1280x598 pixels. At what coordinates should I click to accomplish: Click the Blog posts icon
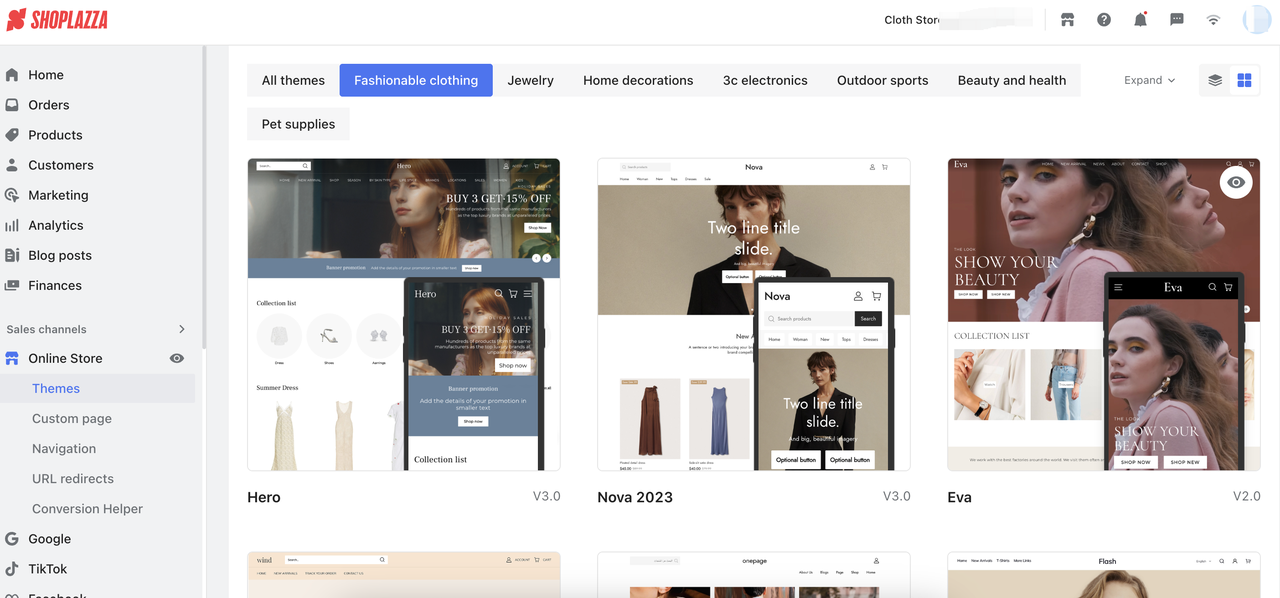(x=12, y=255)
